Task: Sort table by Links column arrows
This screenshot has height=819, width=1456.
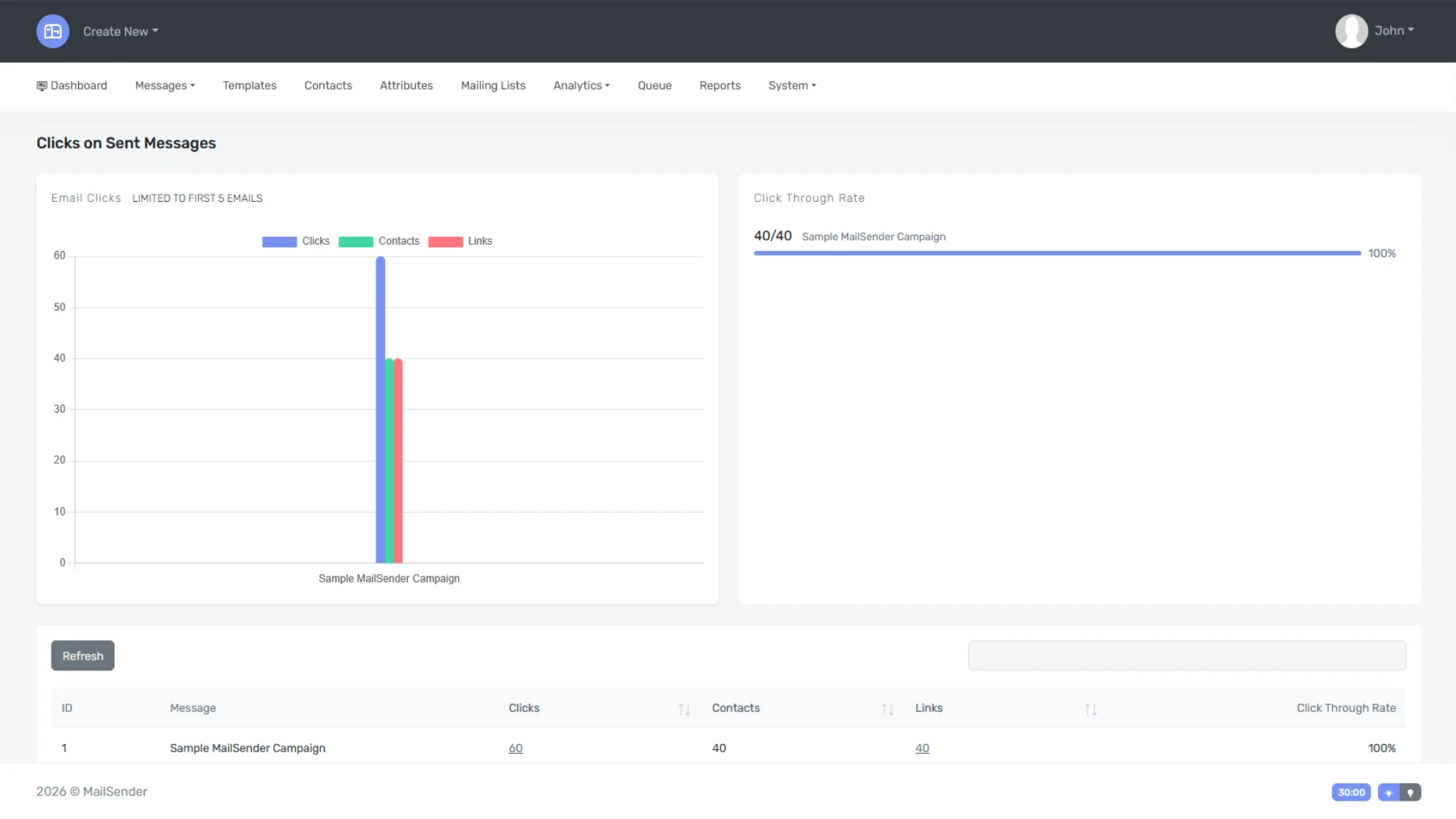Action: (x=1090, y=709)
